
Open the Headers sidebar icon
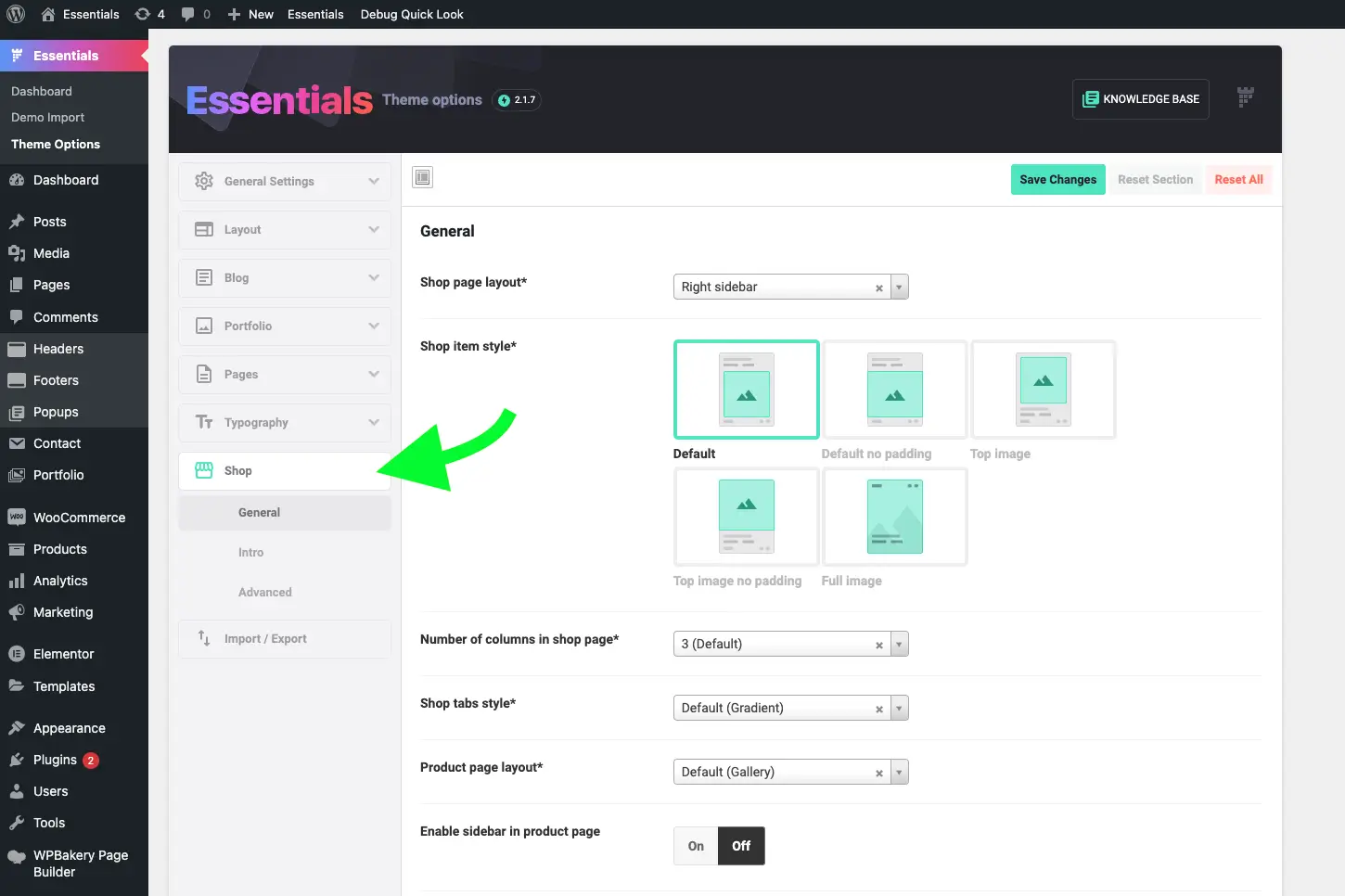17,349
